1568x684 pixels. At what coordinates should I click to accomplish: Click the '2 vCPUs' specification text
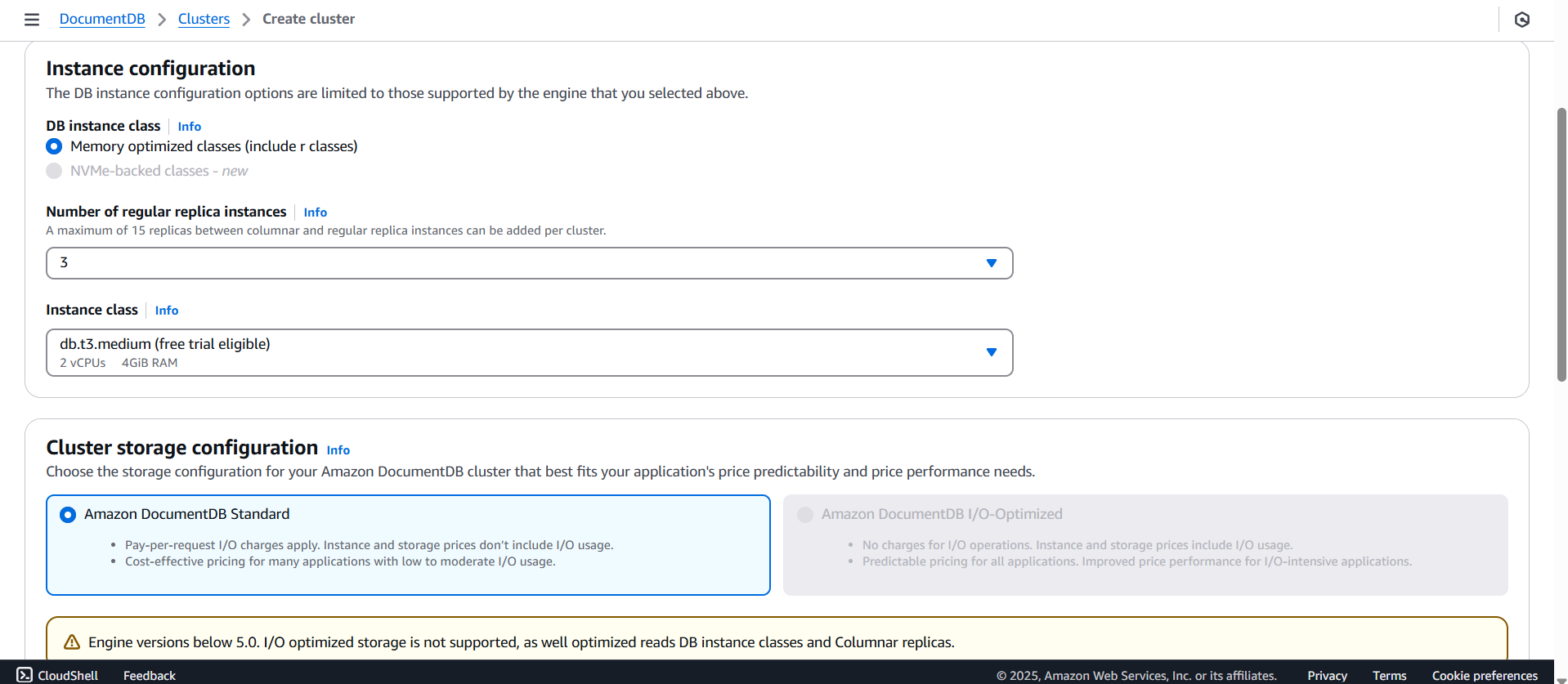point(83,363)
